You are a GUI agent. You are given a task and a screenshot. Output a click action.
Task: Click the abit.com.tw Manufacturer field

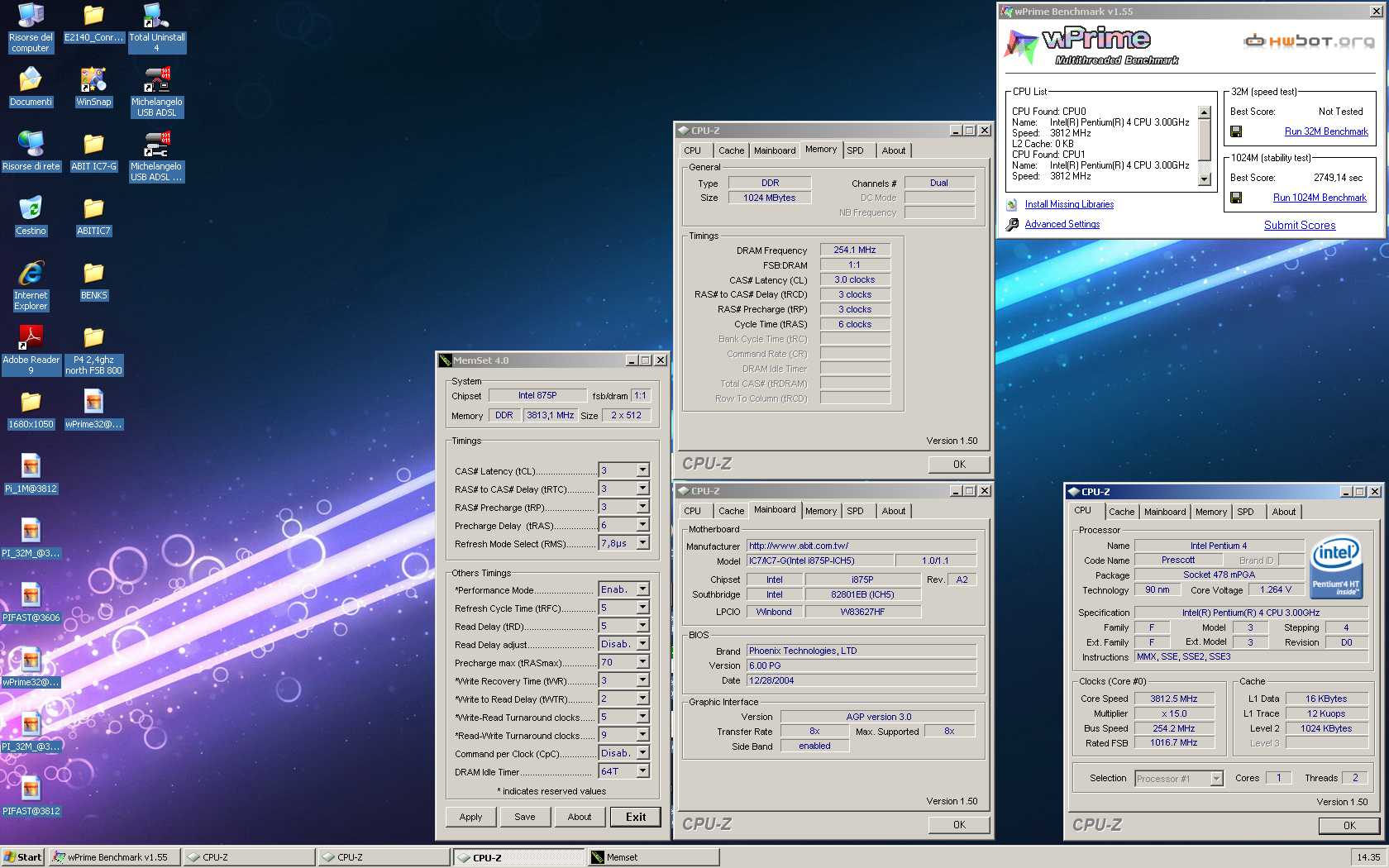coord(862,546)
